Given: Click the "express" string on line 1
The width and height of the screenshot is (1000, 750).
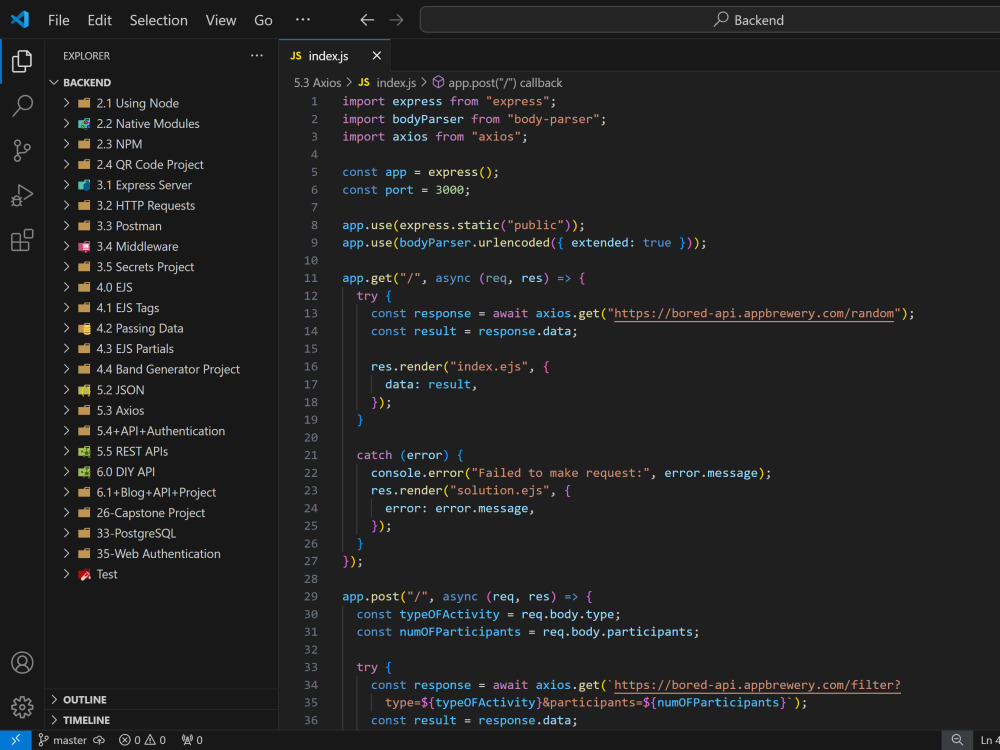Looking at the screenshot, I should point(517,101).
